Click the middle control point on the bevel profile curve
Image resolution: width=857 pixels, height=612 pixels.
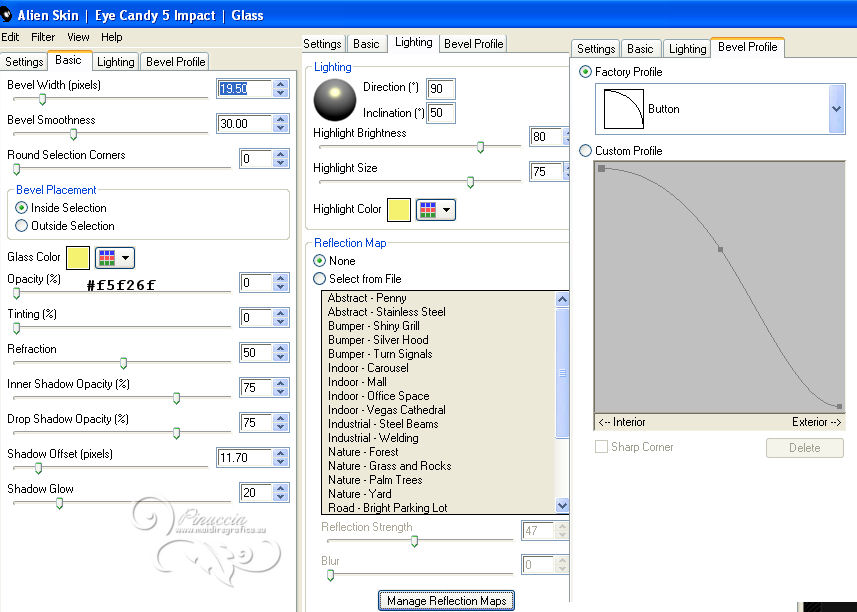pyautogui.click(x=721, y=250)
